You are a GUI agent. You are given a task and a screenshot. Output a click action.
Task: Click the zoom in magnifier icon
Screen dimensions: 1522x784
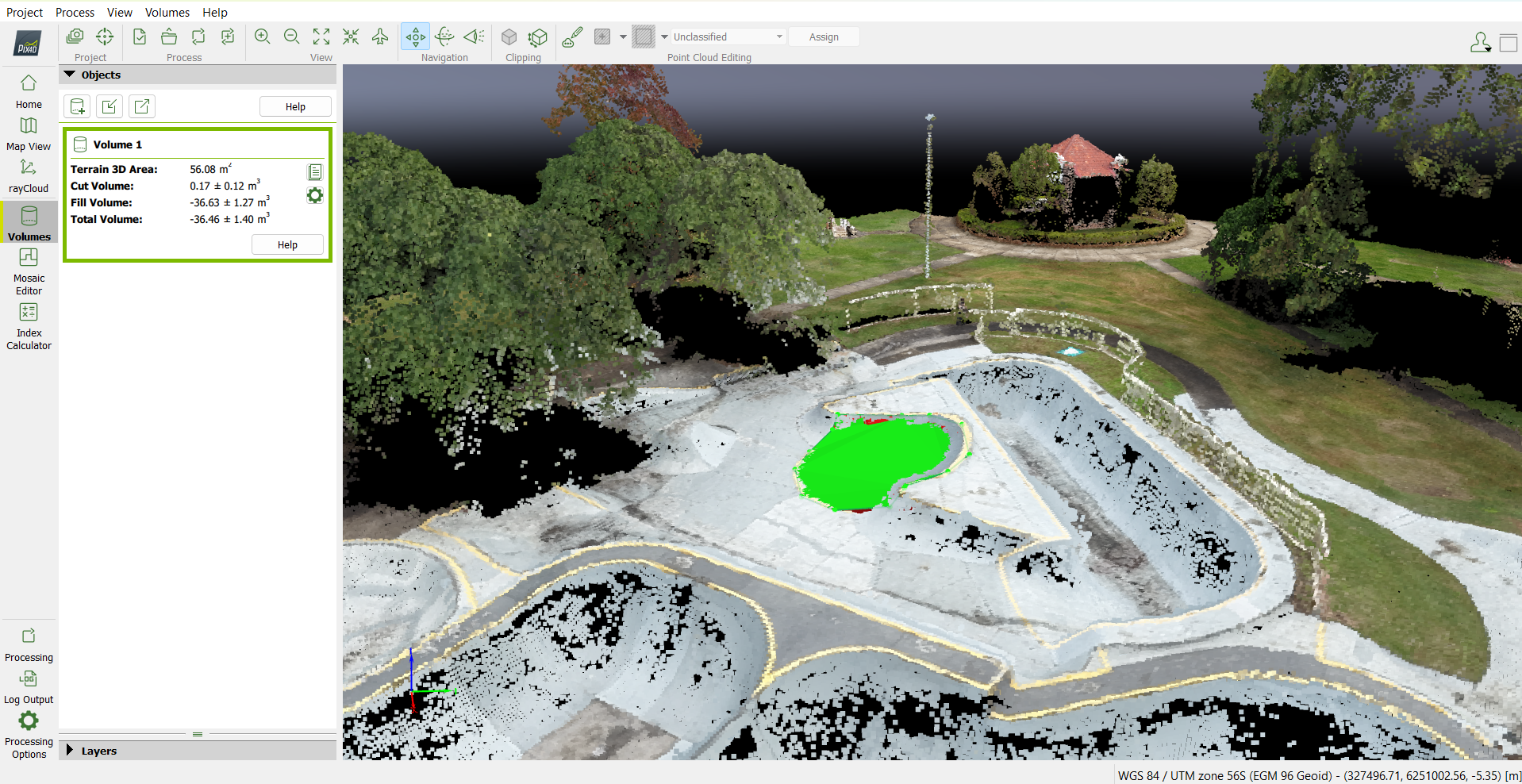[262, 37]
